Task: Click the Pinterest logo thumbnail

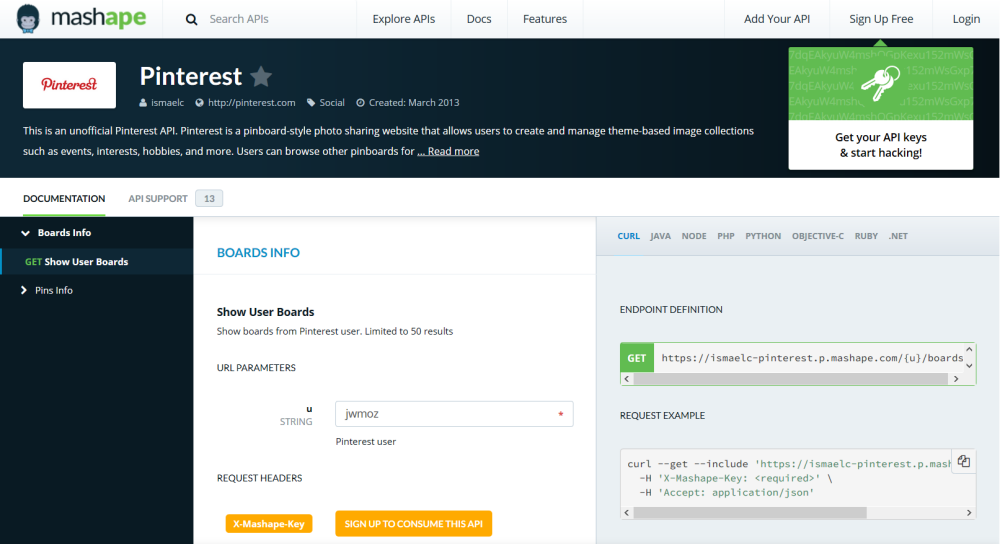Action: point(70,85)
